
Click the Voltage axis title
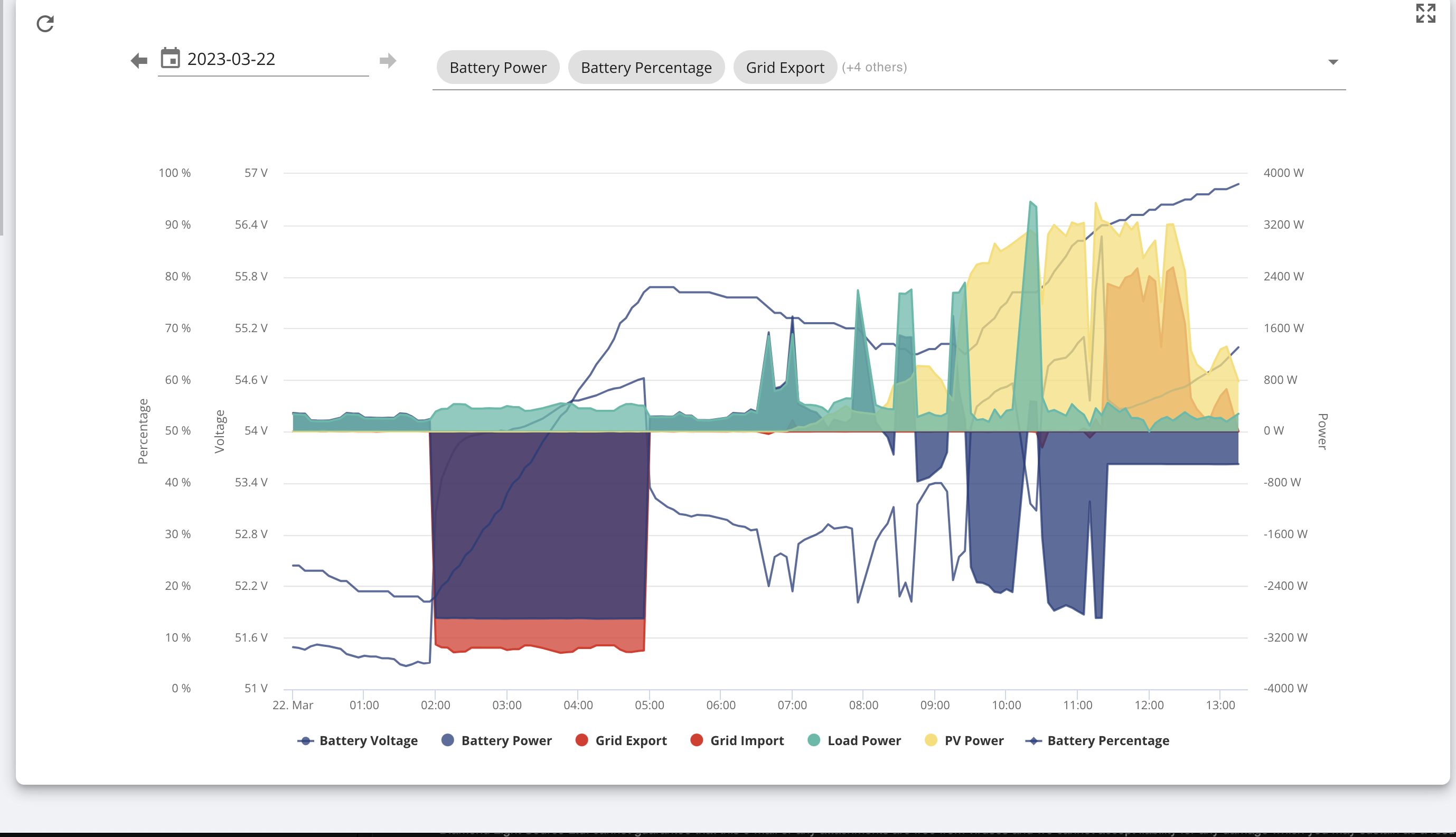tap(219, 431)
